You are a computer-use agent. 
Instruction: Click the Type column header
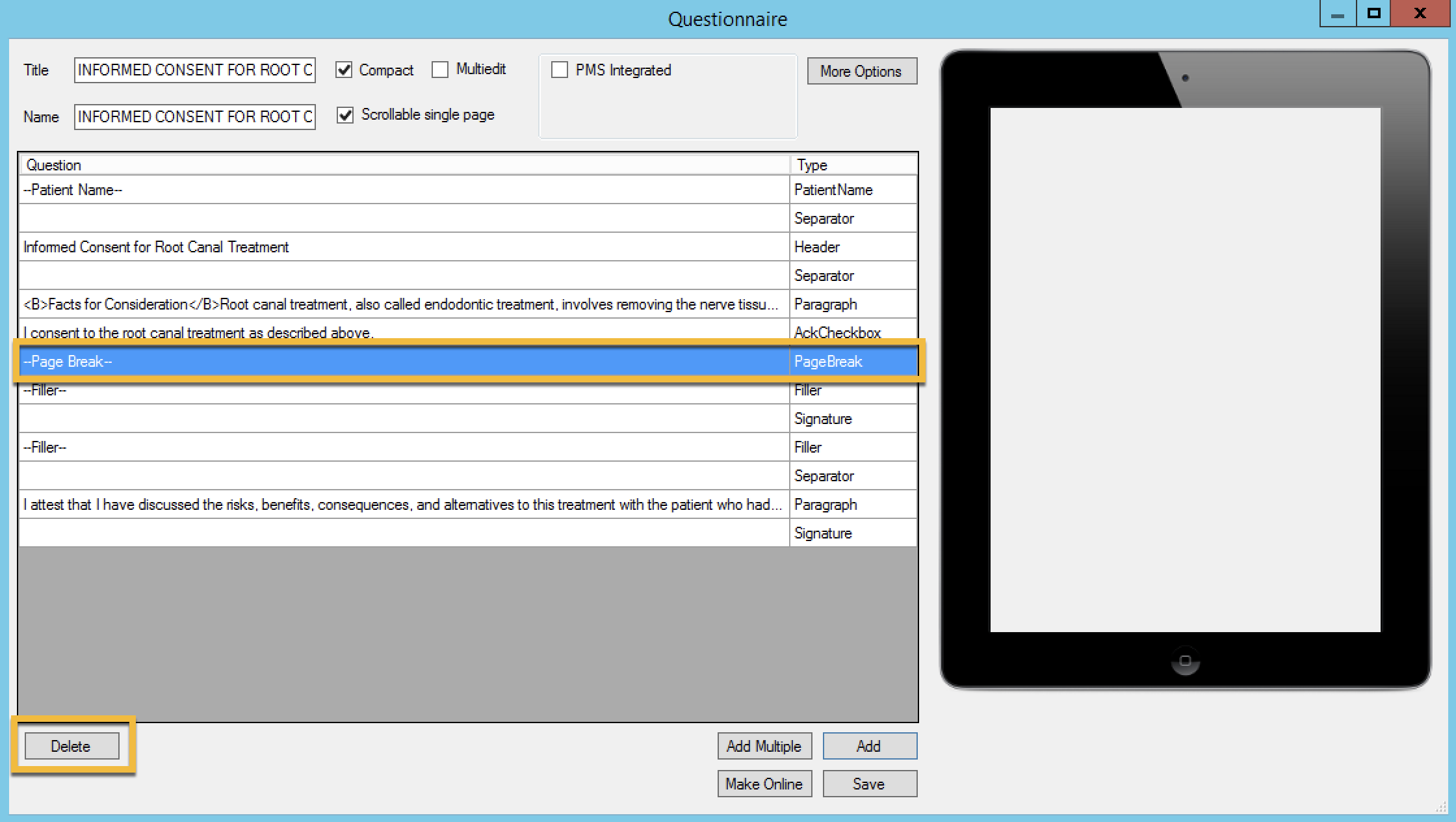click(x=853, y=165)
